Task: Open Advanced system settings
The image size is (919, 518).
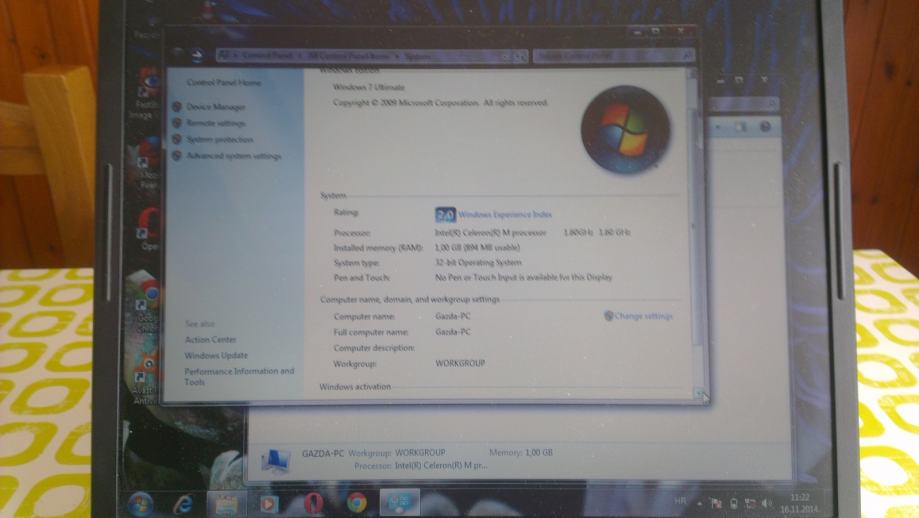Action: click(x=234, y=156)
